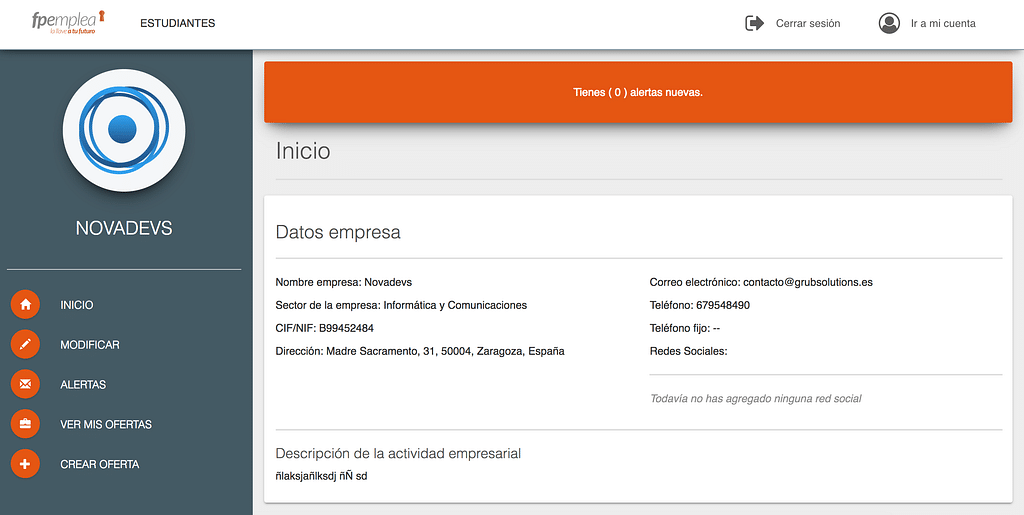Click the orange home icon for Inicio
Screen dimensions: 1024x515
(x=25, y=305)
